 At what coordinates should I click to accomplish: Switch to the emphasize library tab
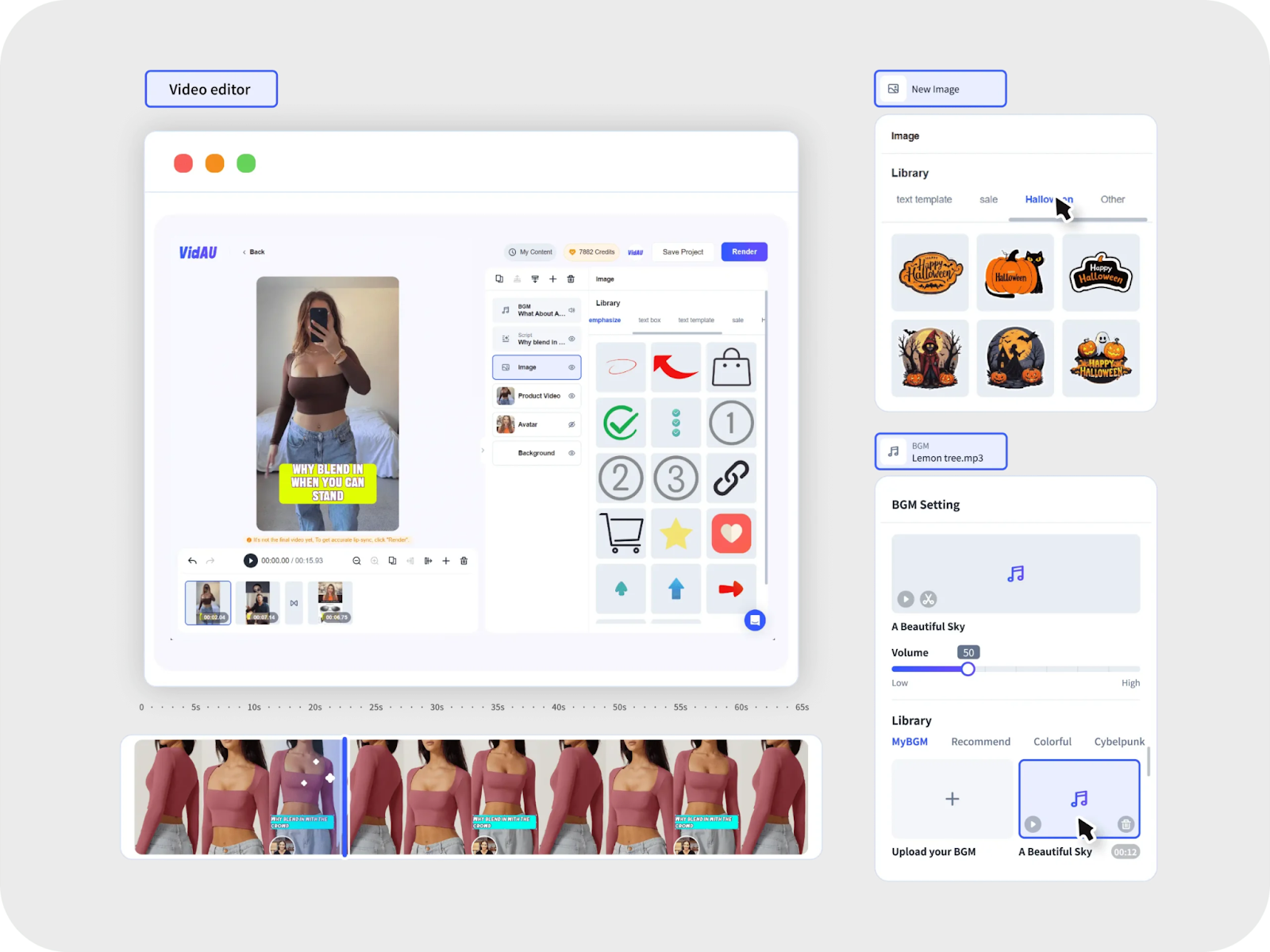pyautogui.click(x=605, y=321)
